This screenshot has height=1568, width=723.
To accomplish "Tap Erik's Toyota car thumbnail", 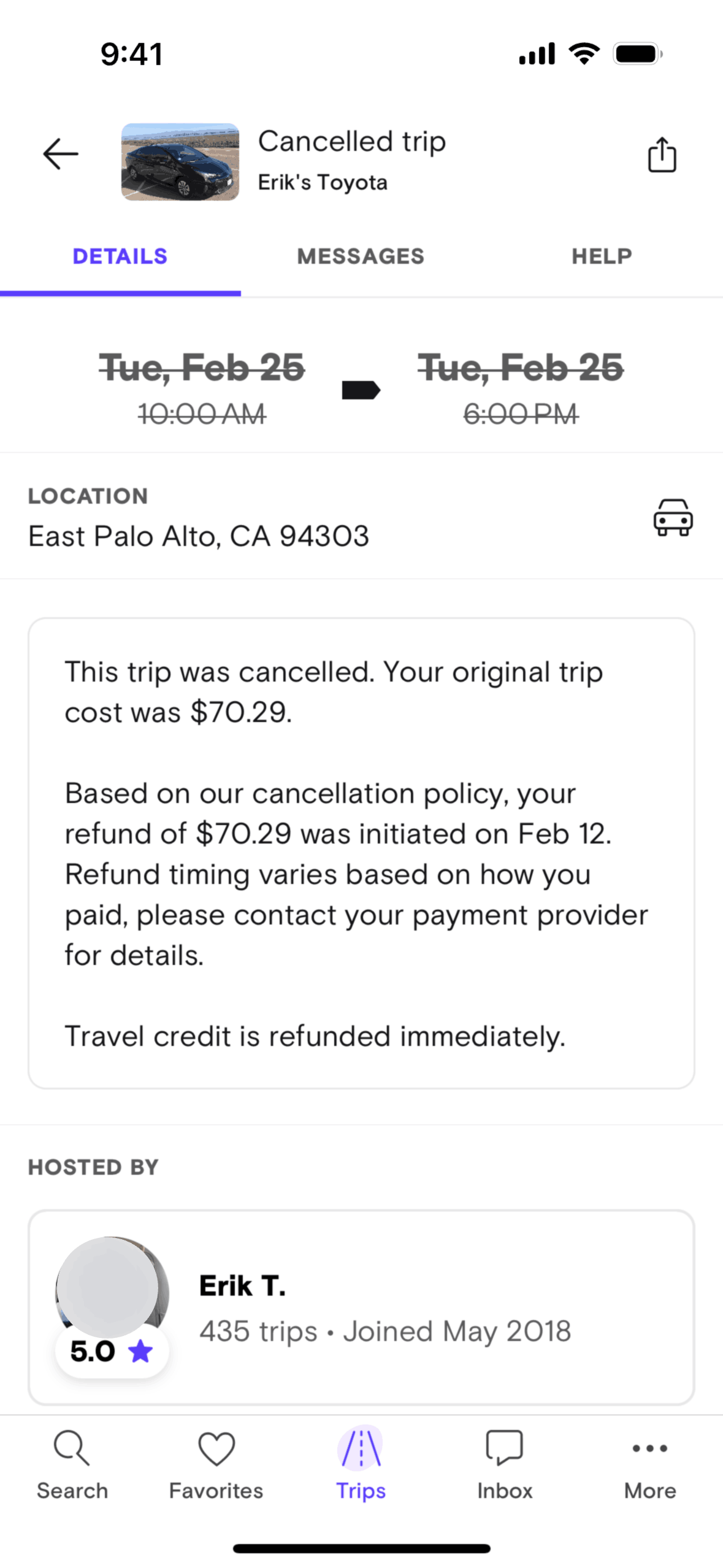I will (180, 162).
